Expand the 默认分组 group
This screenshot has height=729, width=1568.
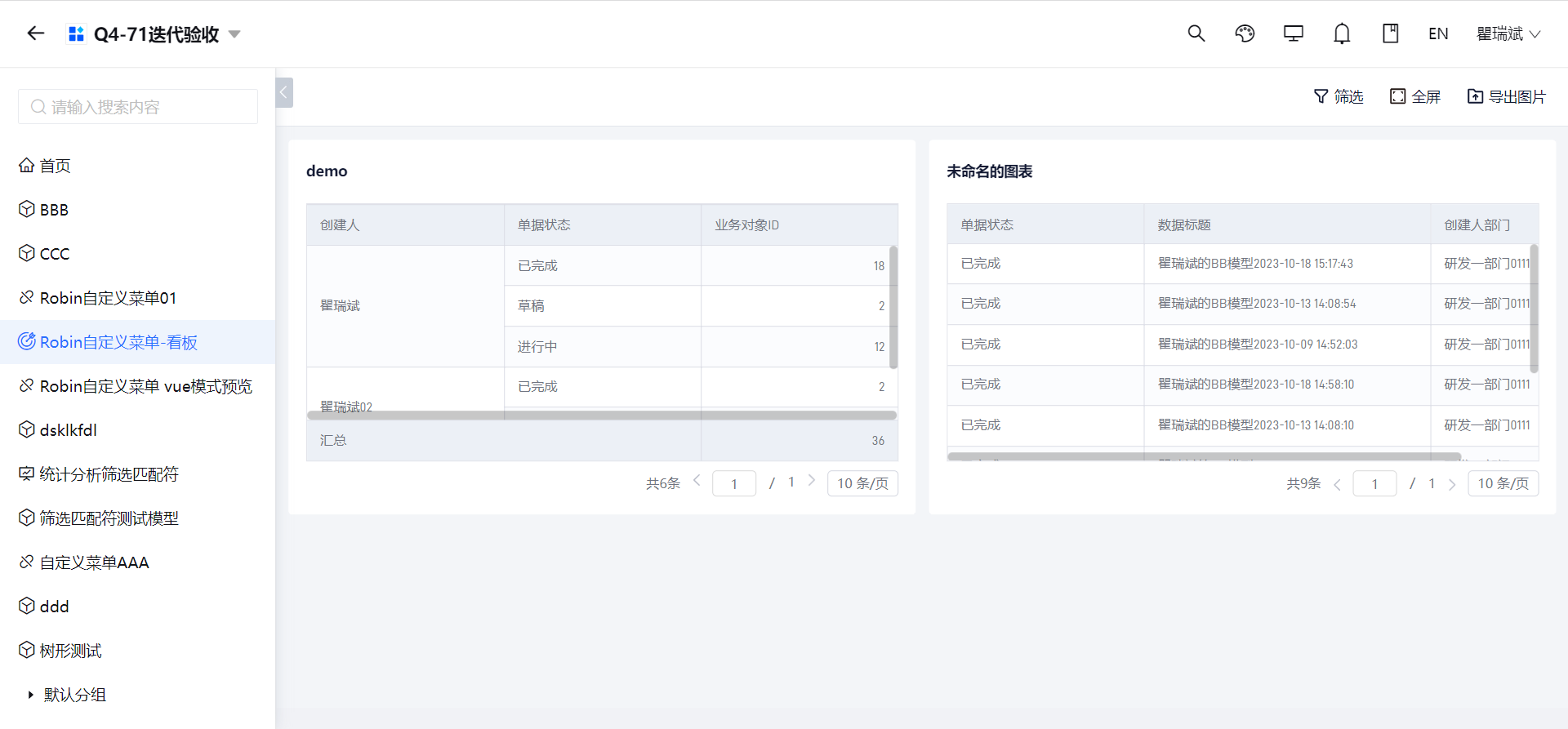(x=30, y=695)
